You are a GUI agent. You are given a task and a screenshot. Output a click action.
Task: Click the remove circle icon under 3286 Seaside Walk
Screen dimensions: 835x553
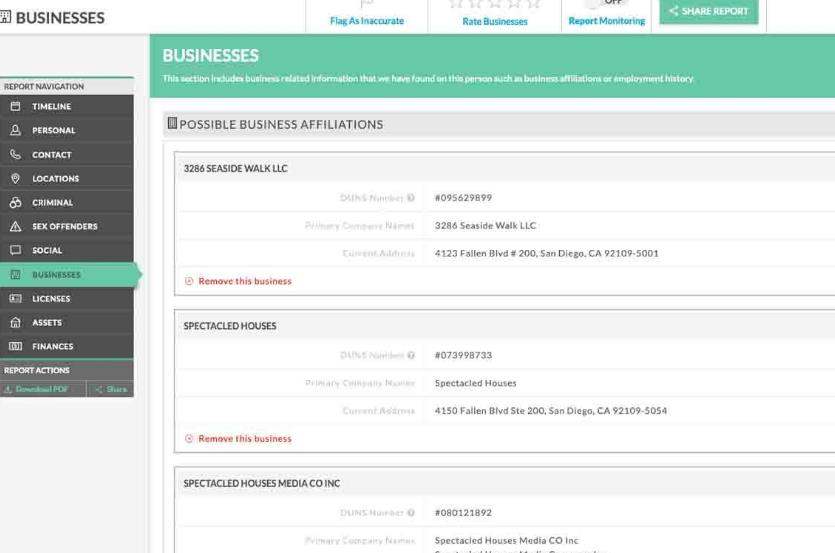[189, 281]
